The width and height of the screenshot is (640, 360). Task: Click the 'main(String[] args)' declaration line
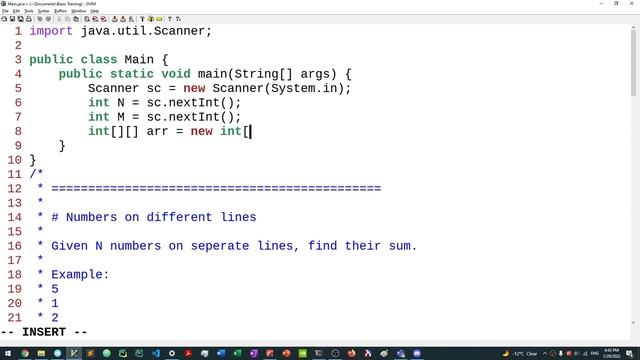coord(205,74)
